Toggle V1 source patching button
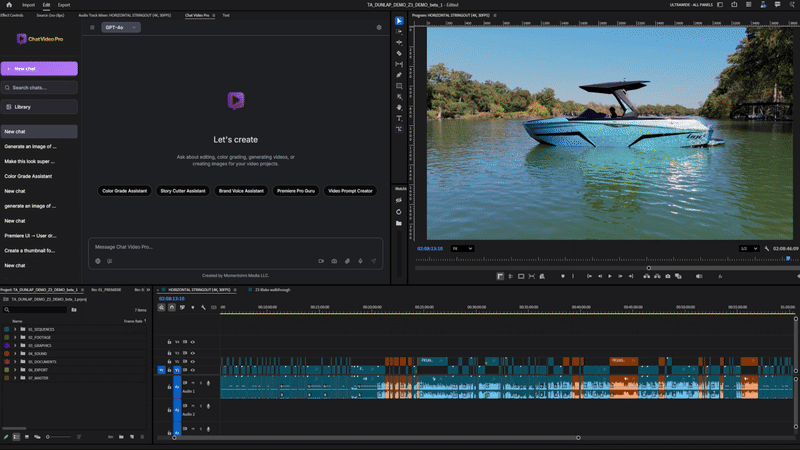This screenshot has height=450, width=800. tap(161, 370)
